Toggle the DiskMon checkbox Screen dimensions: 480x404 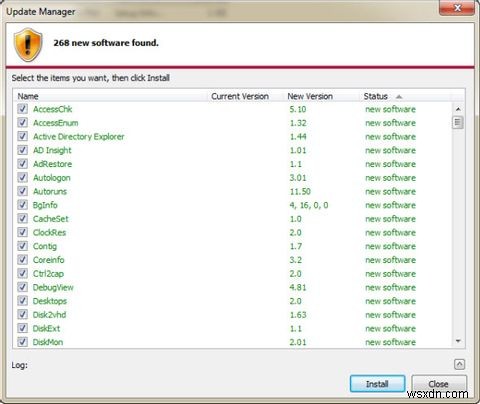[22, 342]
